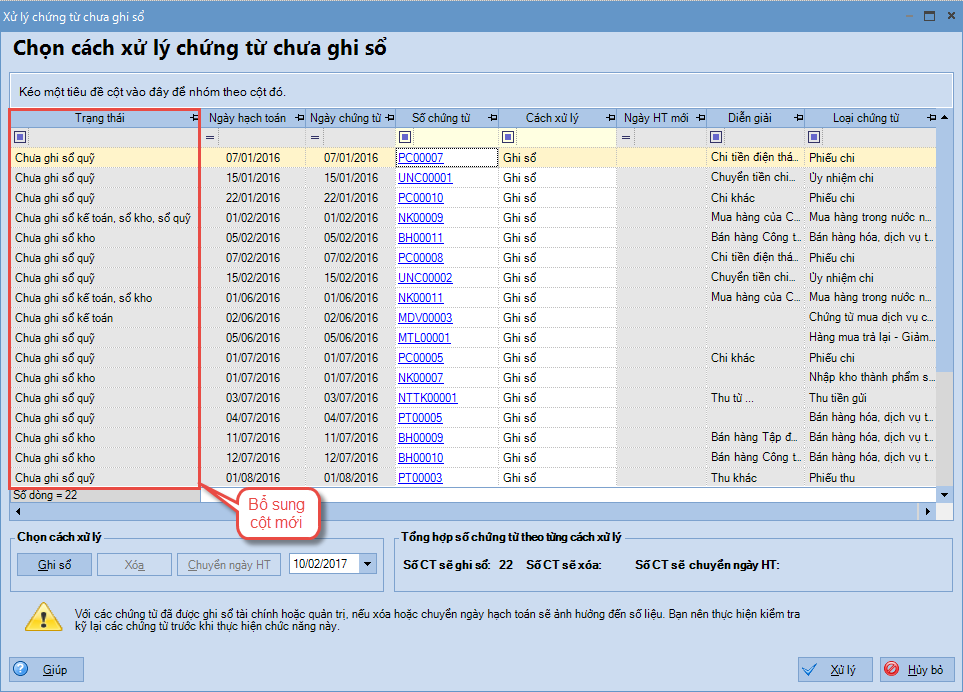Select the 'Nhập kho thành phẩm s...' cell
Viewport: 963px width, 692px height.
[x=871, y=378]
